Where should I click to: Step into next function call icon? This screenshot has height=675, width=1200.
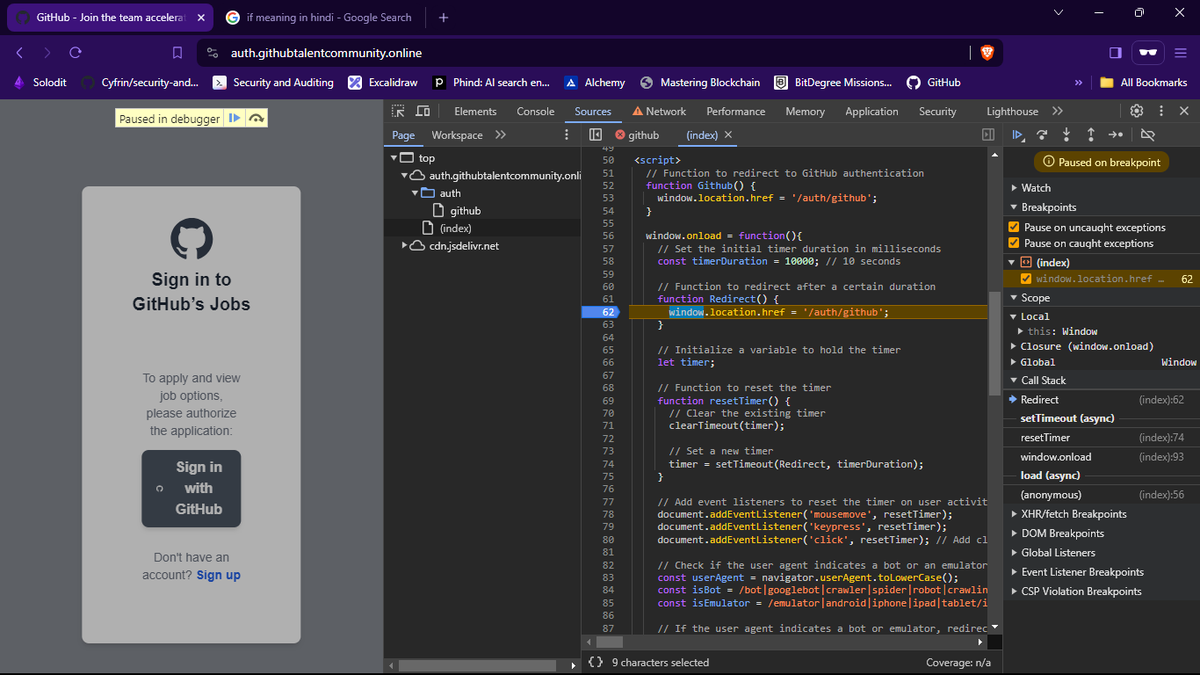[1066, 135]
